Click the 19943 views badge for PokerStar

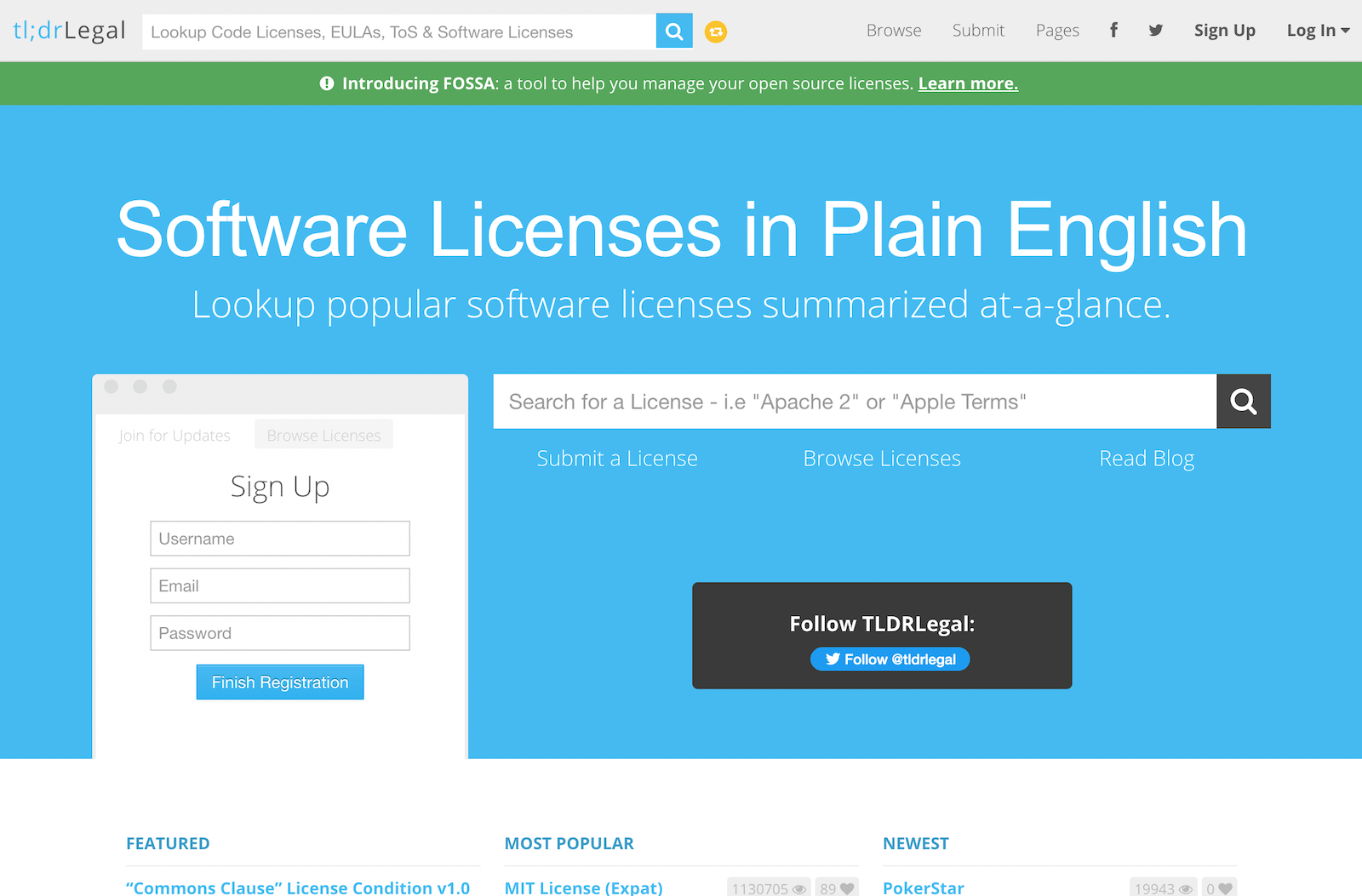click(x=1163, y=887)
